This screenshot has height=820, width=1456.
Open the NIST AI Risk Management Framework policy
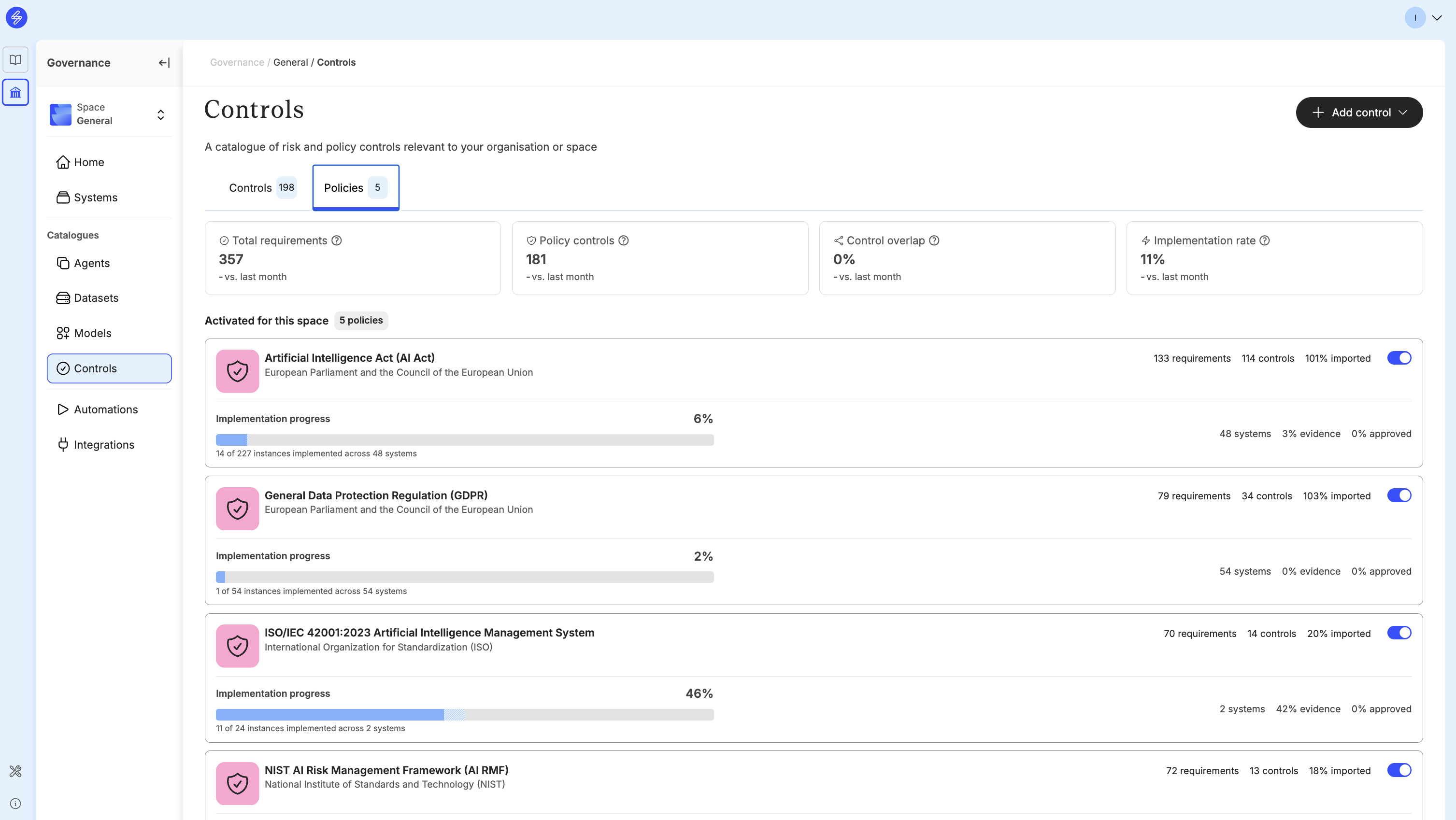(386, 770)
